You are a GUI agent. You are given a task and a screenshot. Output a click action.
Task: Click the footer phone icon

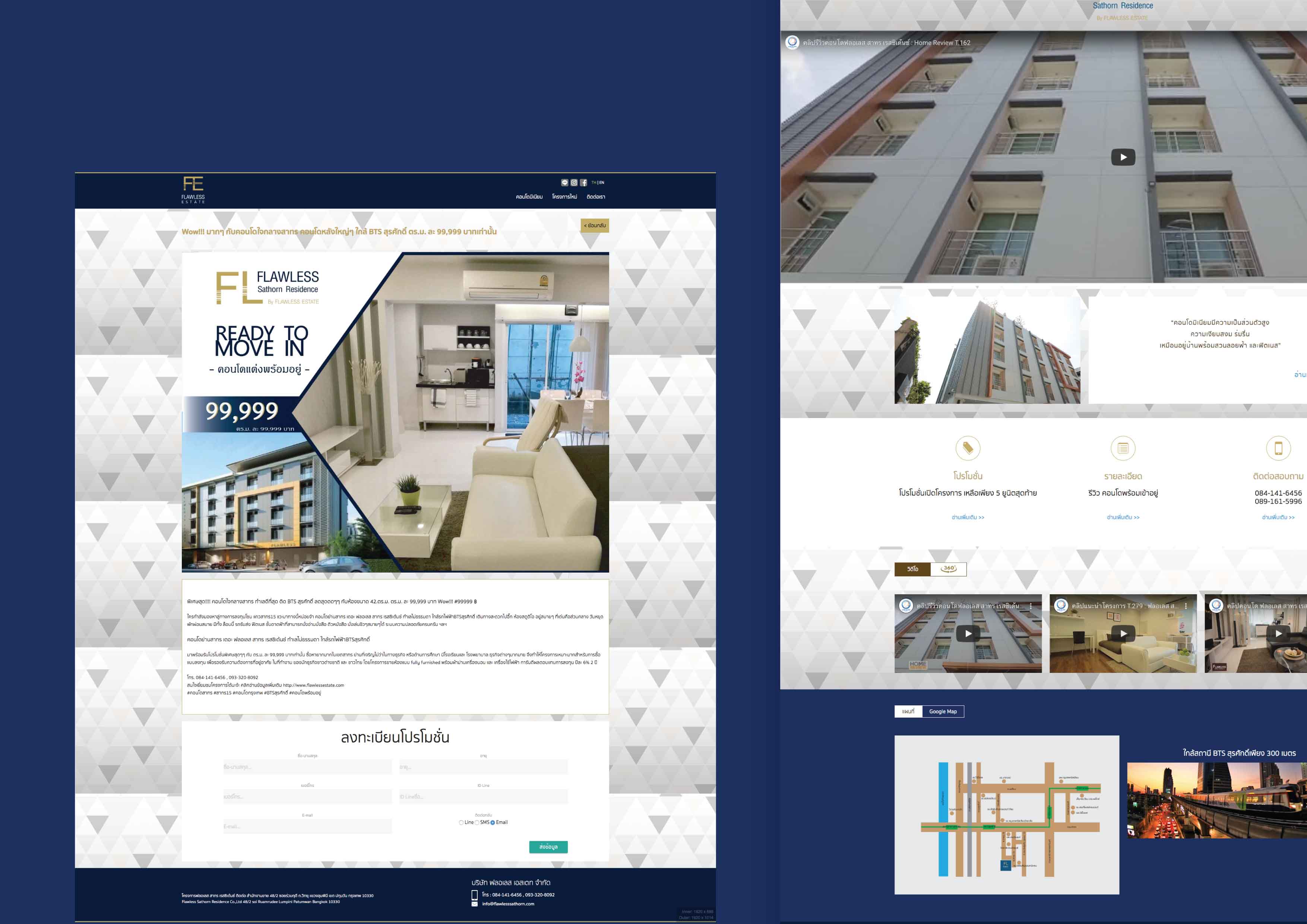(475, 895)
